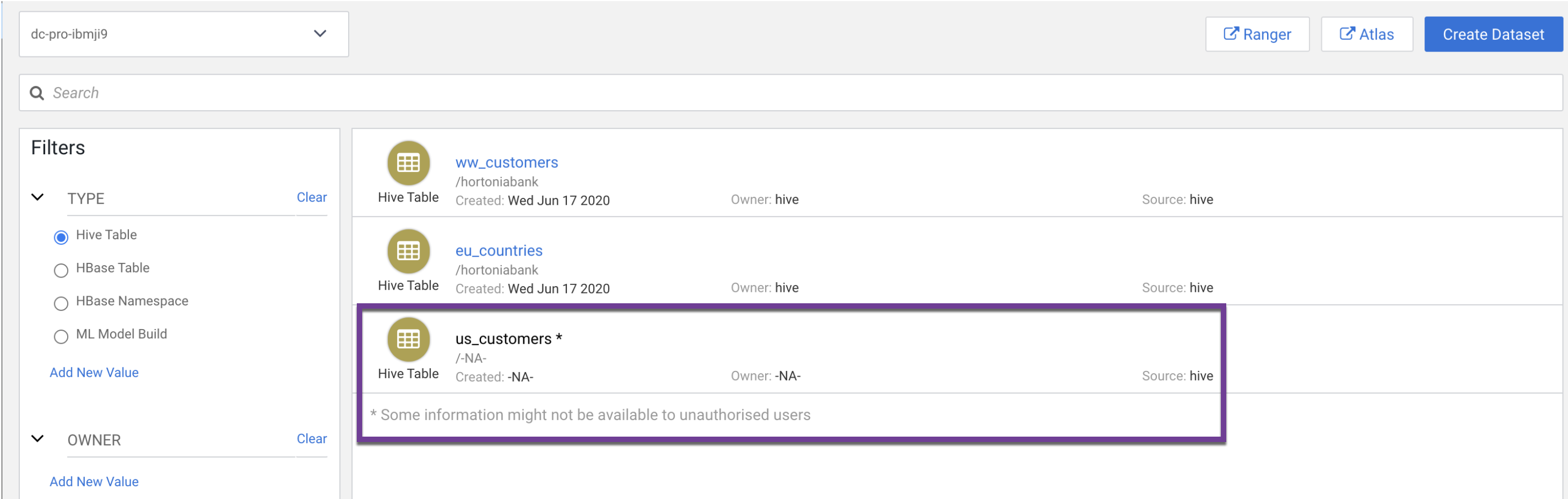
Task: Click the us_customers Hive Table icon
Action: [408, 339]
